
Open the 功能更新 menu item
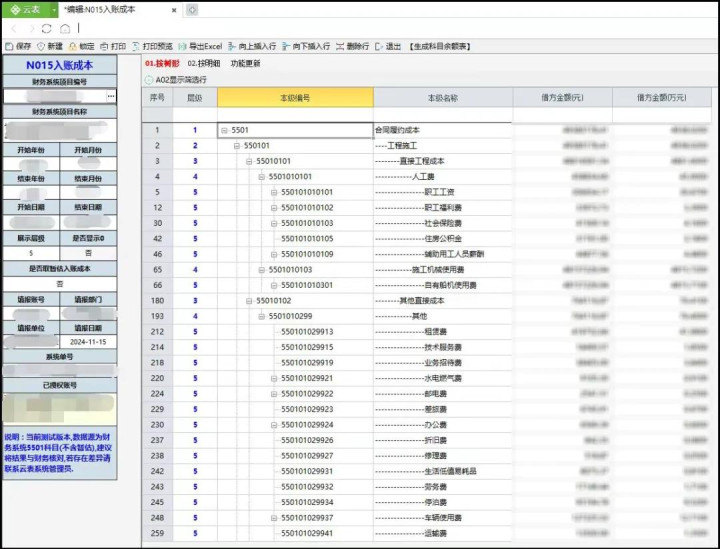point(245,63)
